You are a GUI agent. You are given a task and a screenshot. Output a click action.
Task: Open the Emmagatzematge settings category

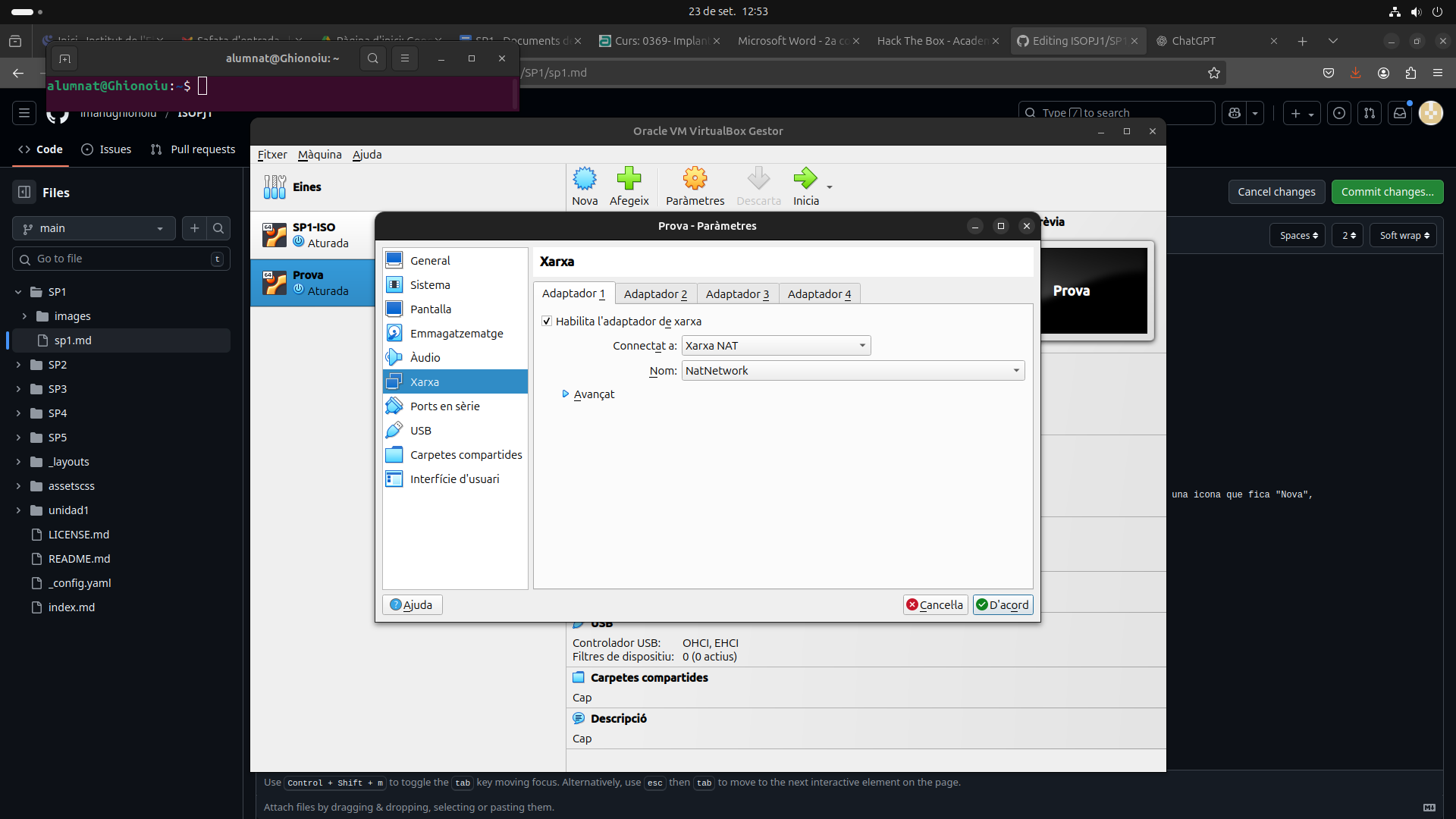456,334
